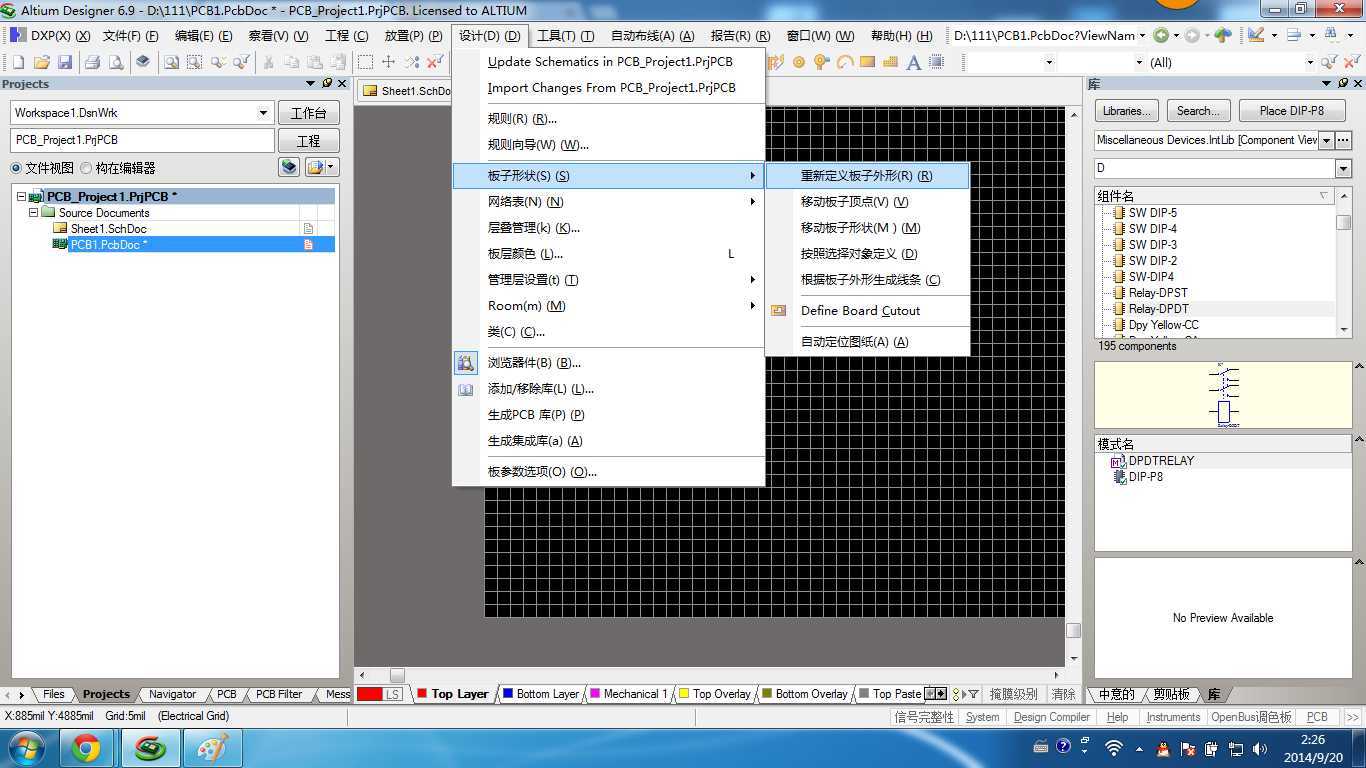Open the Projects panel menu triangle
Viewport: 1366px width, 768px height.
coord(310,84)
